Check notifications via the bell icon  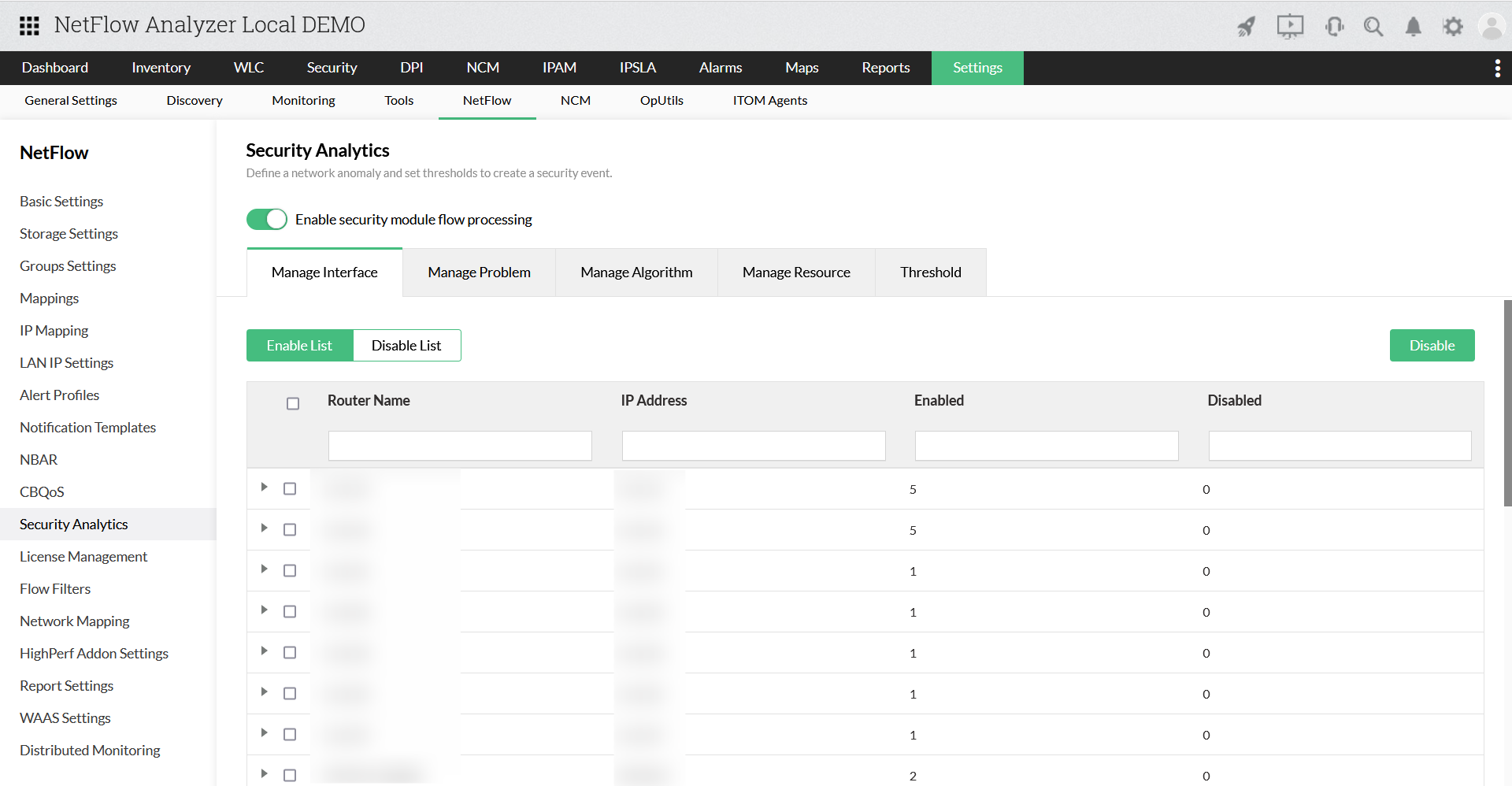(1413, 26)
